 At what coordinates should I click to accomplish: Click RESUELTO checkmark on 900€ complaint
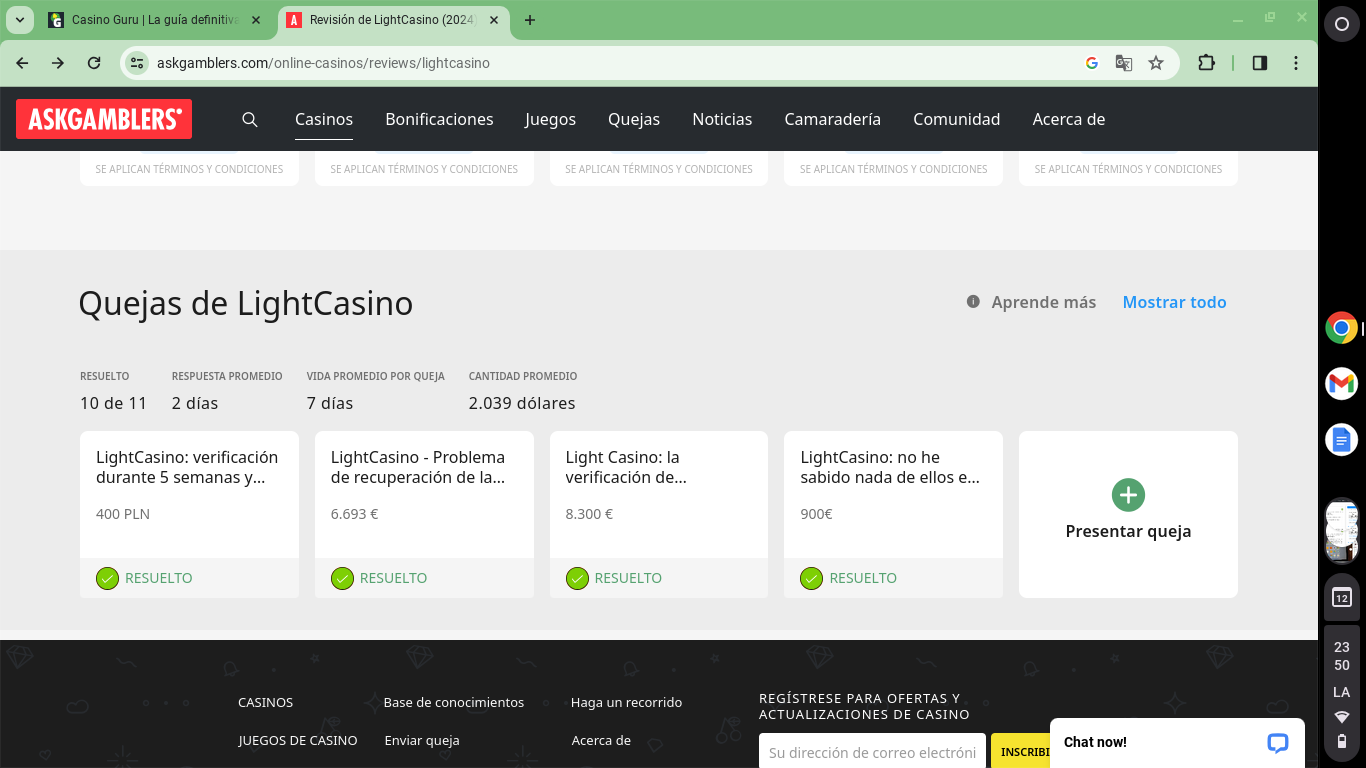811,578
